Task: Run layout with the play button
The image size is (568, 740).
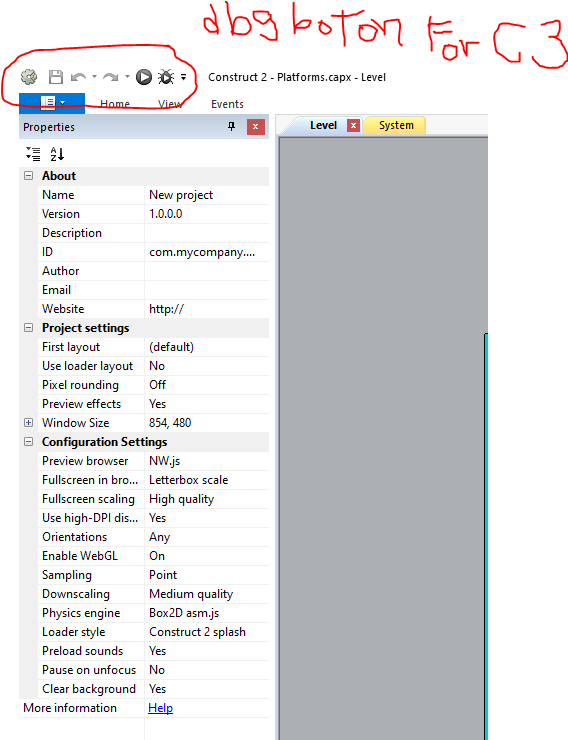Action: click(x=143, y=77)
